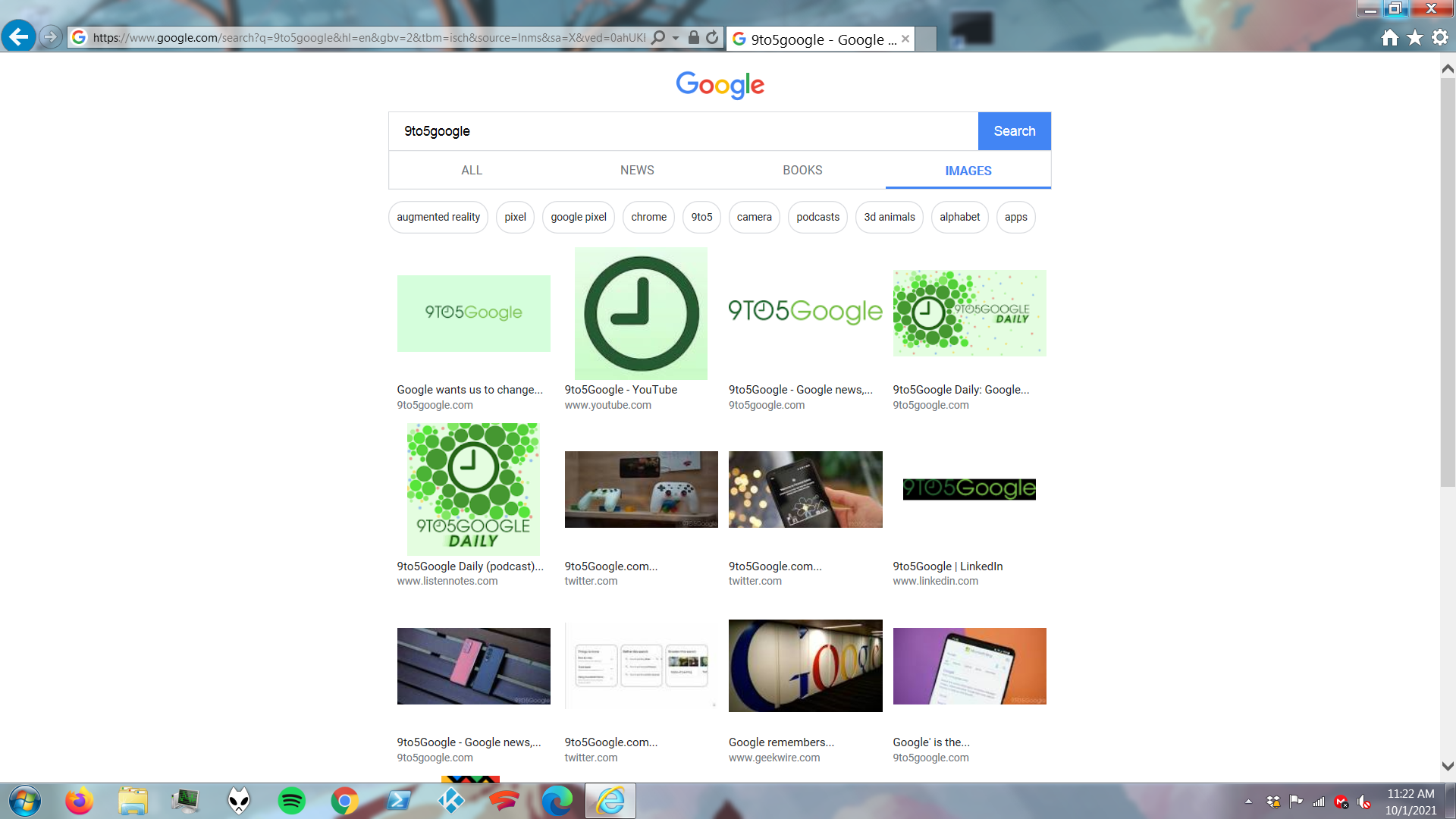Open the BOOKS search tab
Image resolution: width=1456 pixels, height=819 pixels.
803,170
